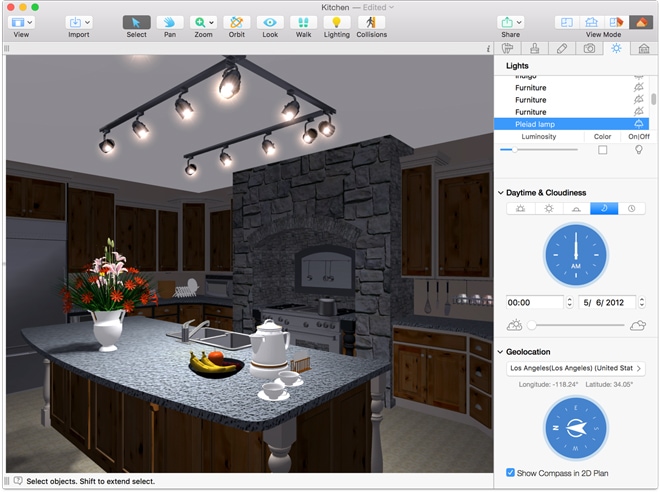Screen dimensions: 660x492
Task: Click the Lights panel heading
Action: point(517,66)
